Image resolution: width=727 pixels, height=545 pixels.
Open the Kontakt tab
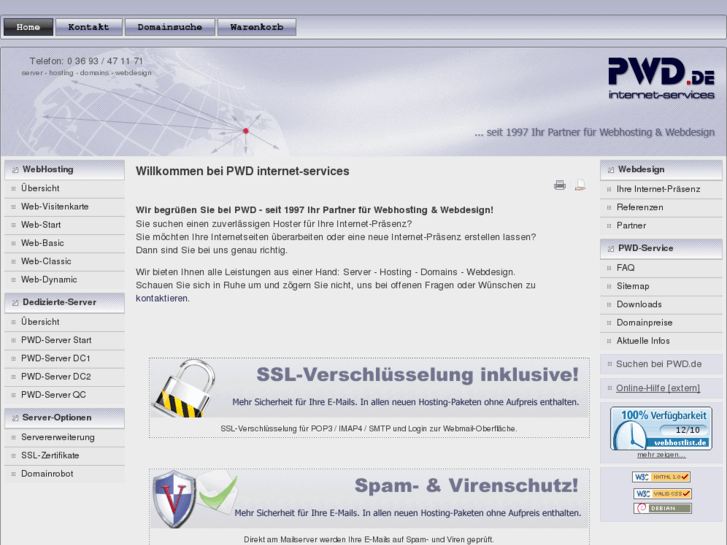[89, 27]
